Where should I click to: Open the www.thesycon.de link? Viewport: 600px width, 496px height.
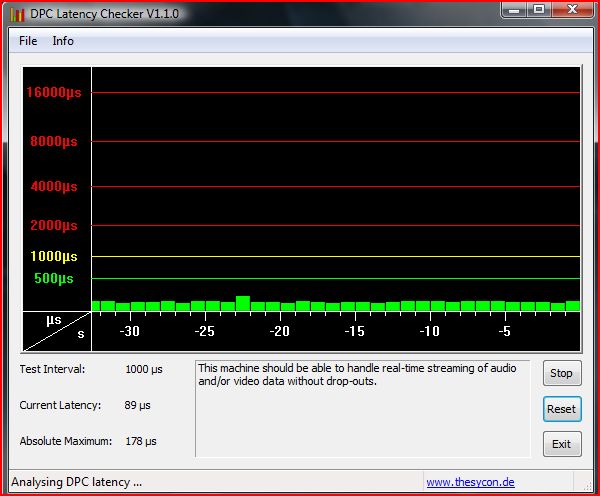(x=470, y=482)
